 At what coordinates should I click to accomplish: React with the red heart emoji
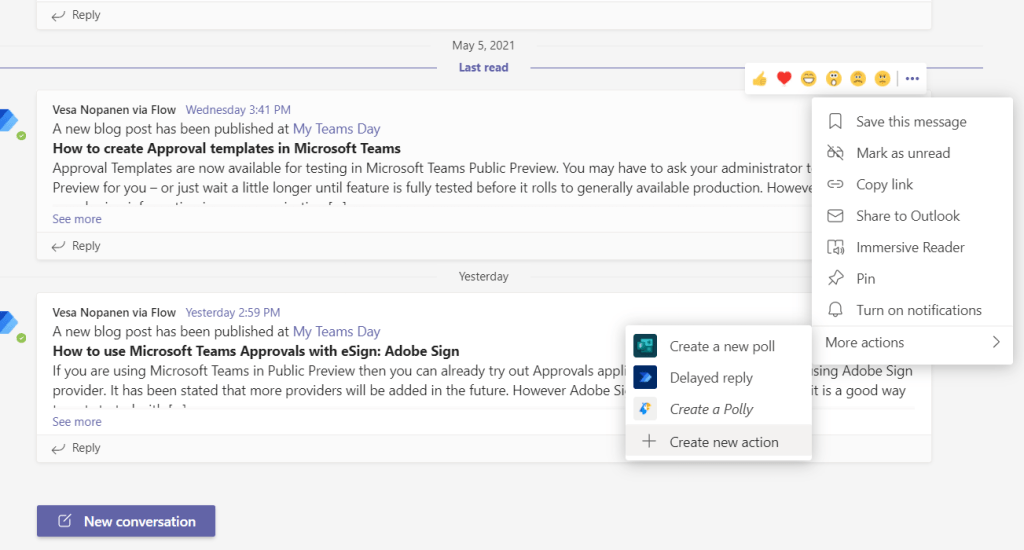point(785,78)
